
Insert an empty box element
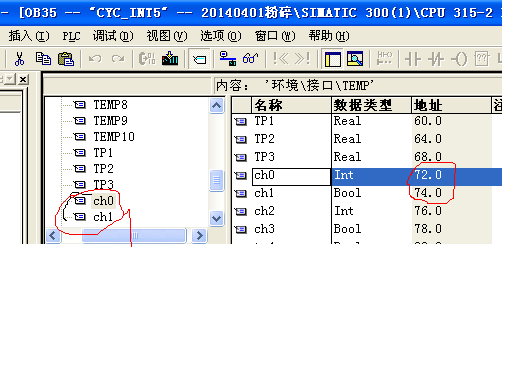coord(482,59)
